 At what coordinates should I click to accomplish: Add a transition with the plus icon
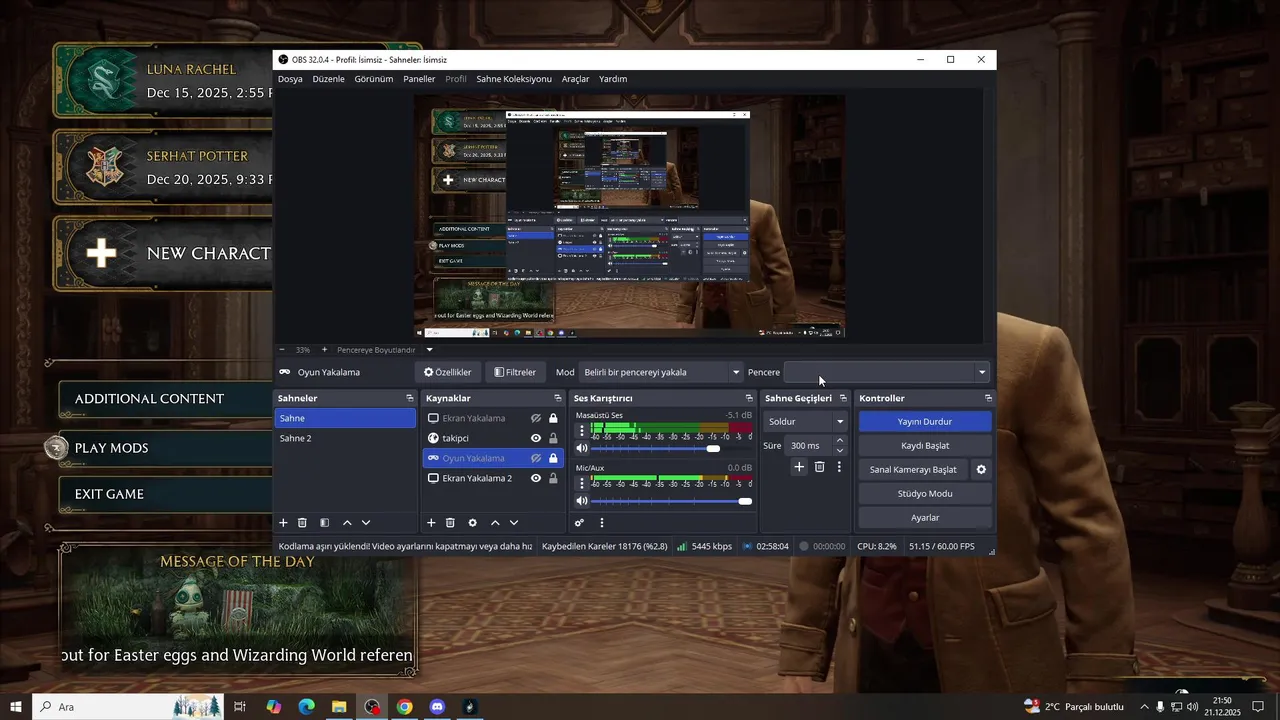click(799, 467)
